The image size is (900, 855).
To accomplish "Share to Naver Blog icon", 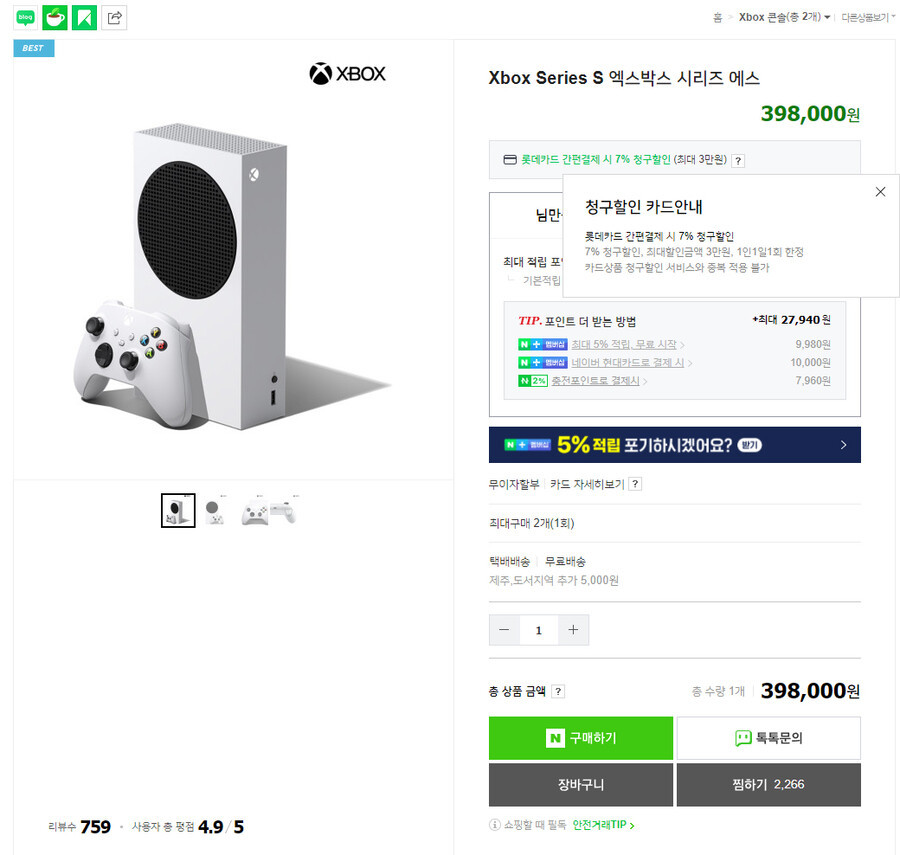I will 25,17.
